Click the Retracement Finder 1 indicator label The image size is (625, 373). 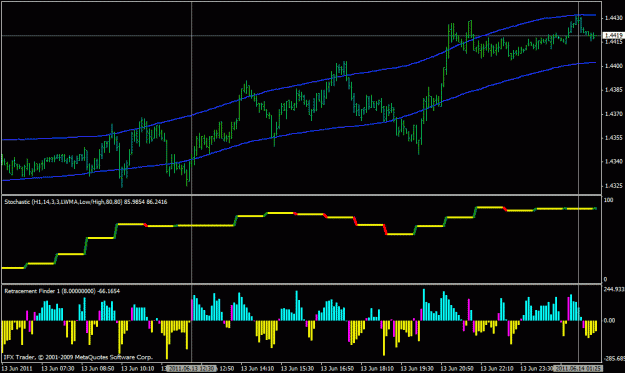click(x=62, y=291)
